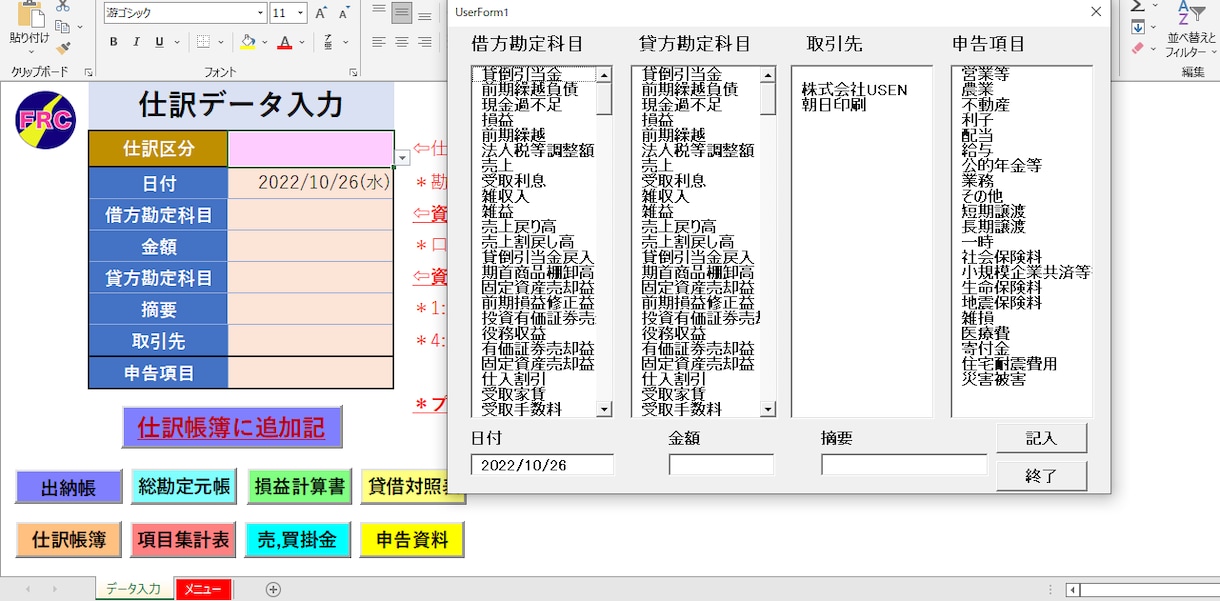The width and height of the screenshot is (1220, 601).
Task: Open 出納帳 button
Action: click(69, 487)
